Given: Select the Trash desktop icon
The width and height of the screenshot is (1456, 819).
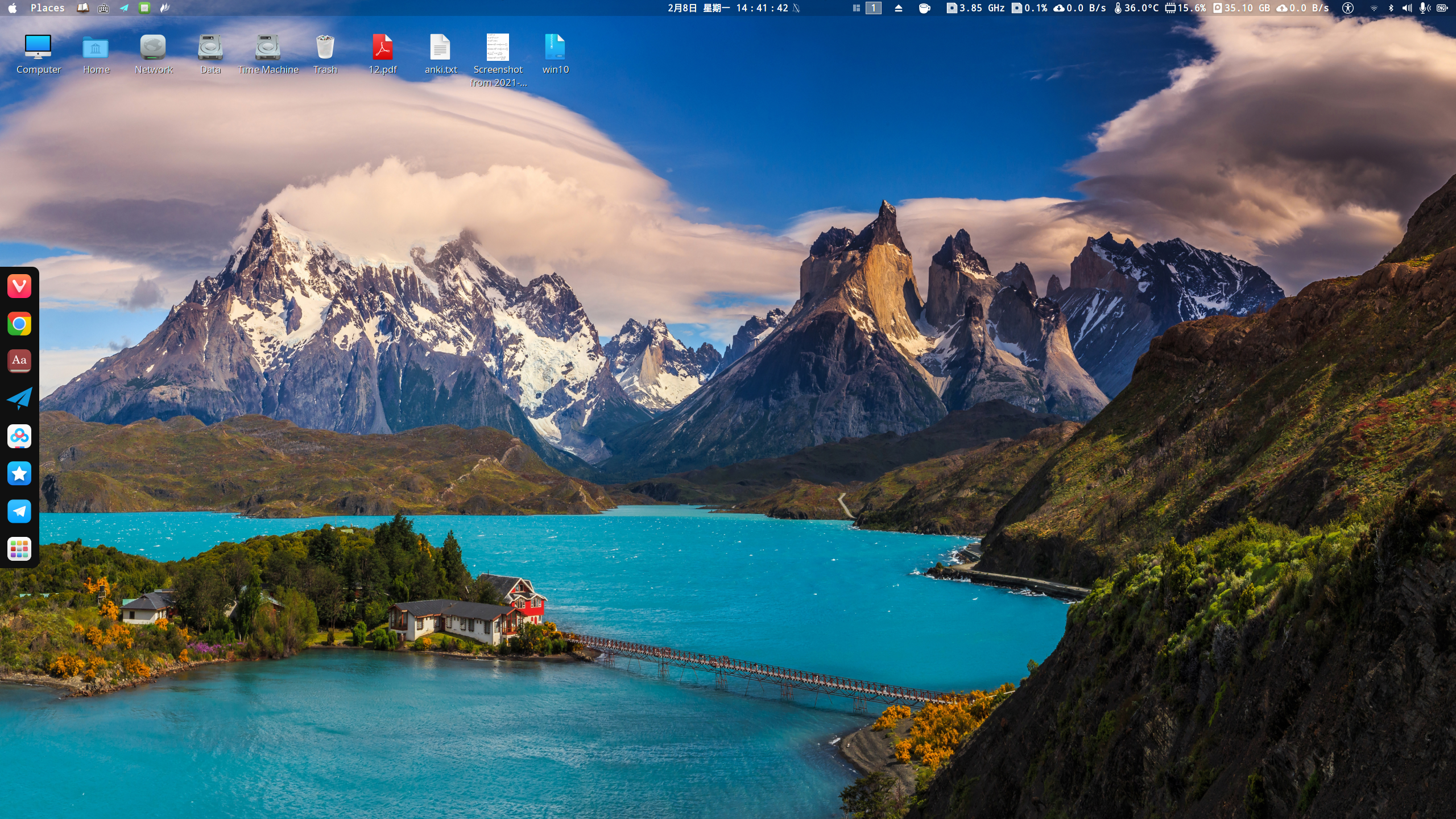Looking at the screenshot, I should pyautogui.click(x=325, y=54).
